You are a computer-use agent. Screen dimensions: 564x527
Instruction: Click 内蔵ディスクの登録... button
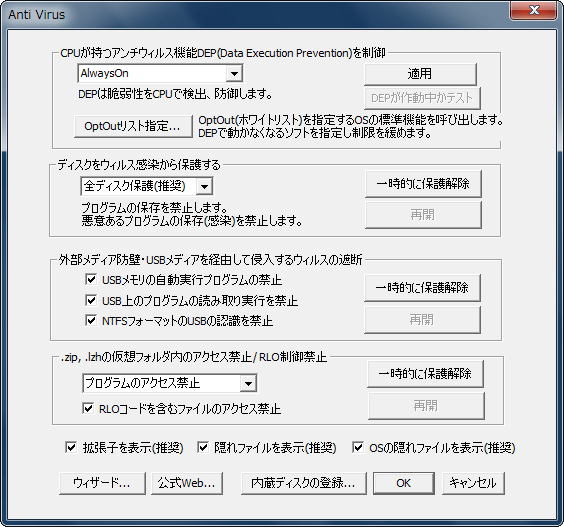[x=304, y=483]
